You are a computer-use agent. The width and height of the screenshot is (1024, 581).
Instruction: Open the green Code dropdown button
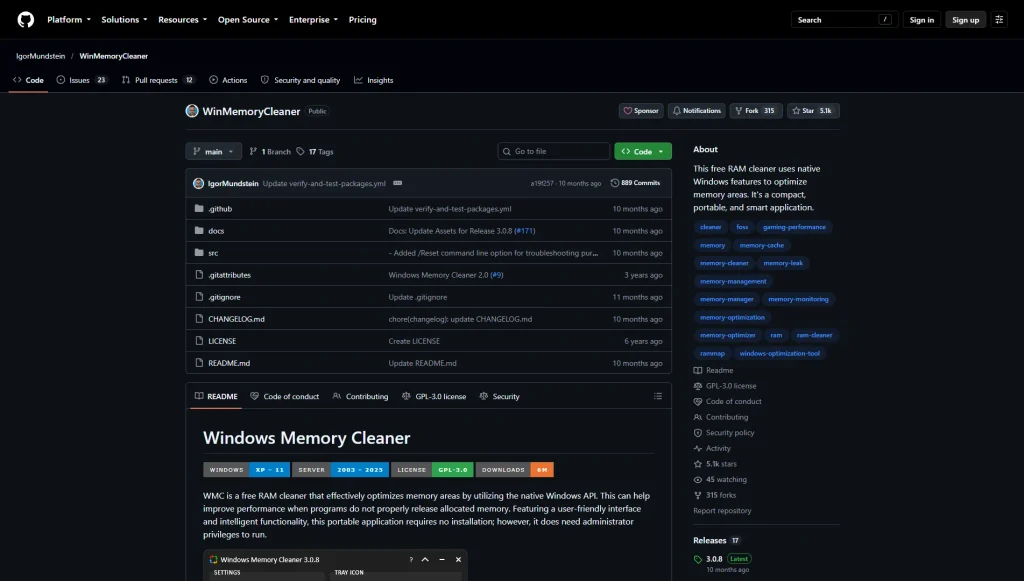click(643, 151)
